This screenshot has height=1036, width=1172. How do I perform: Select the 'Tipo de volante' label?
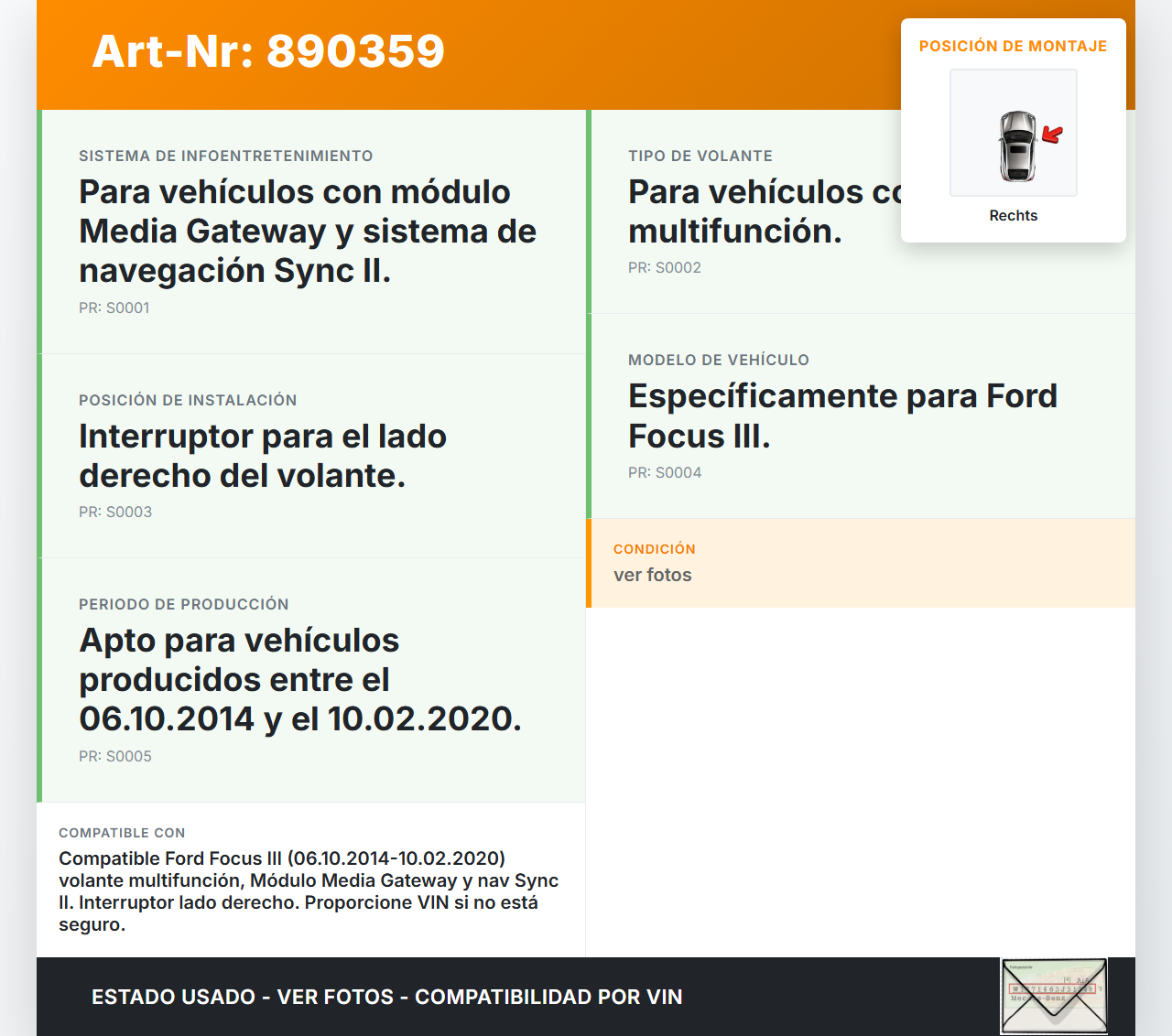tap(700, 156)
